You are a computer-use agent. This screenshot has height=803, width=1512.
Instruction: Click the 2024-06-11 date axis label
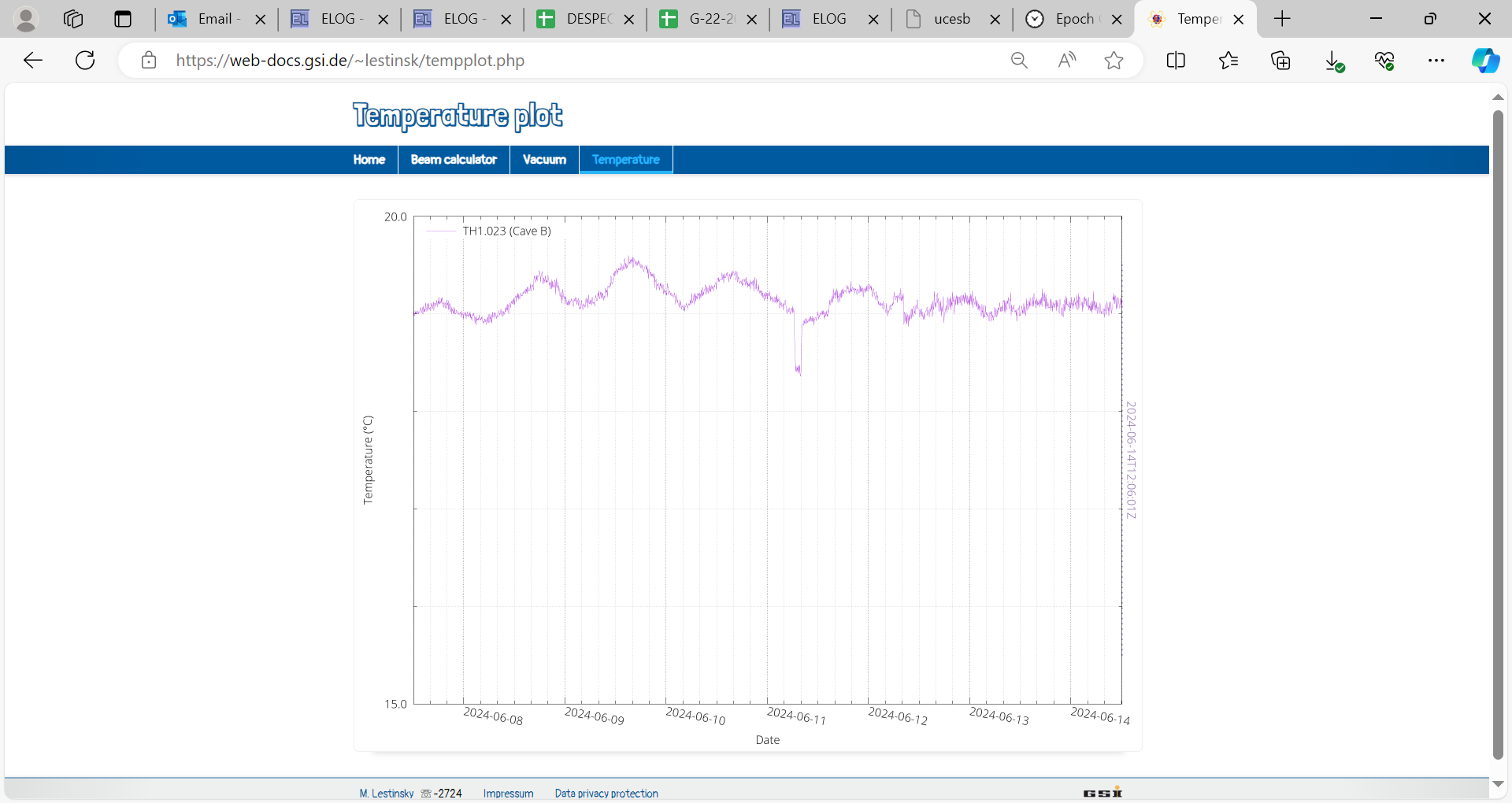pos(796,716)
